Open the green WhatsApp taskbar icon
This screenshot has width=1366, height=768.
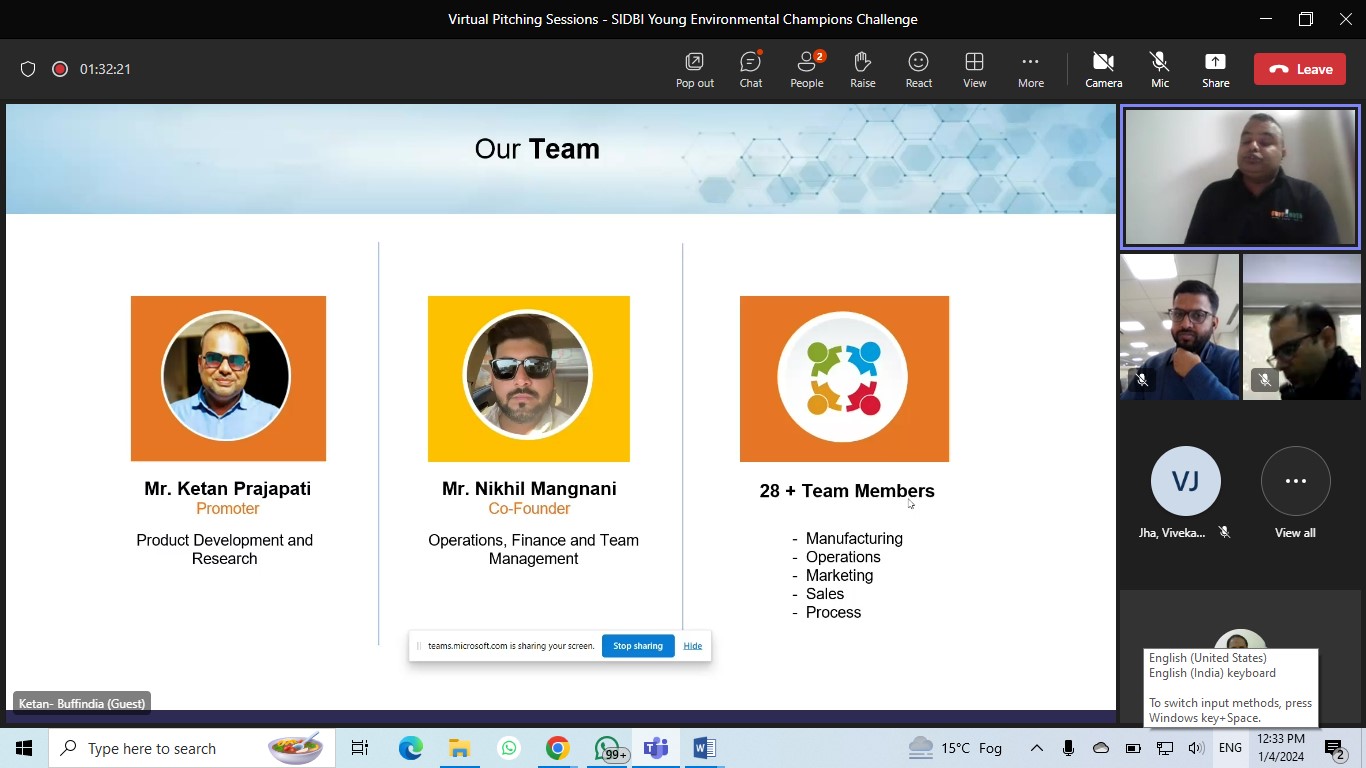pos(509,748)
